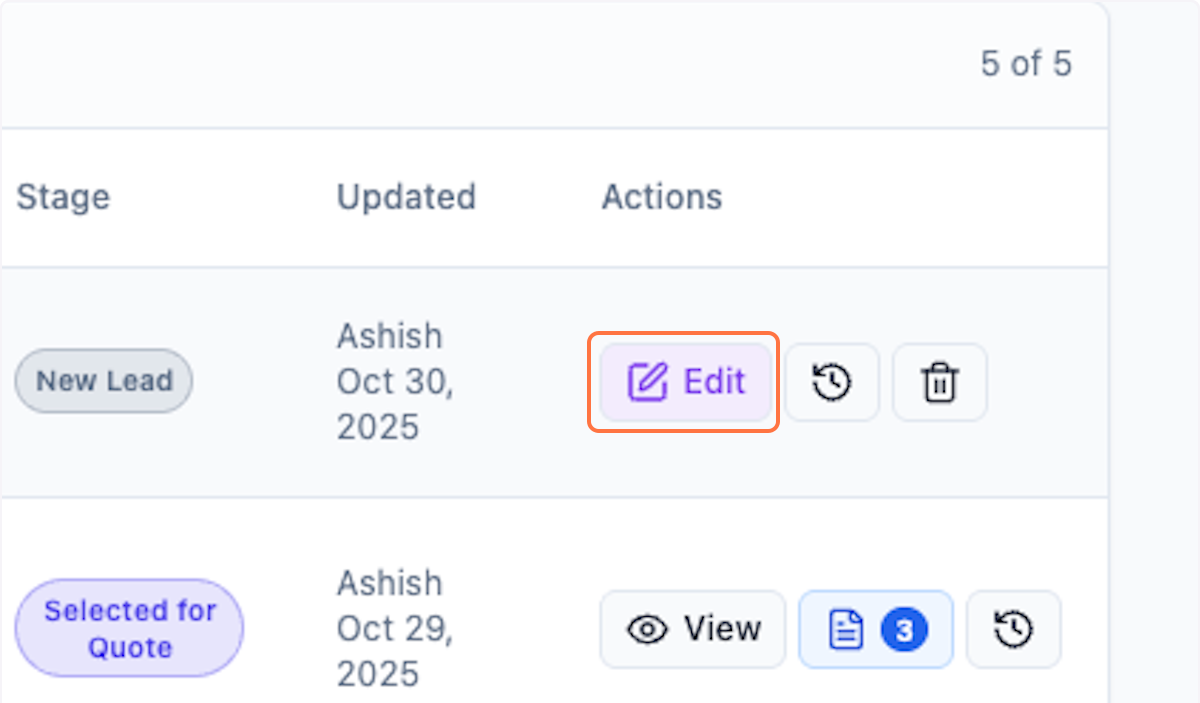The height and width of the screenshot is (703, 1200).
Task: Sort by the Stage column header
Action: pyautogui.click(x=62, y=197)
